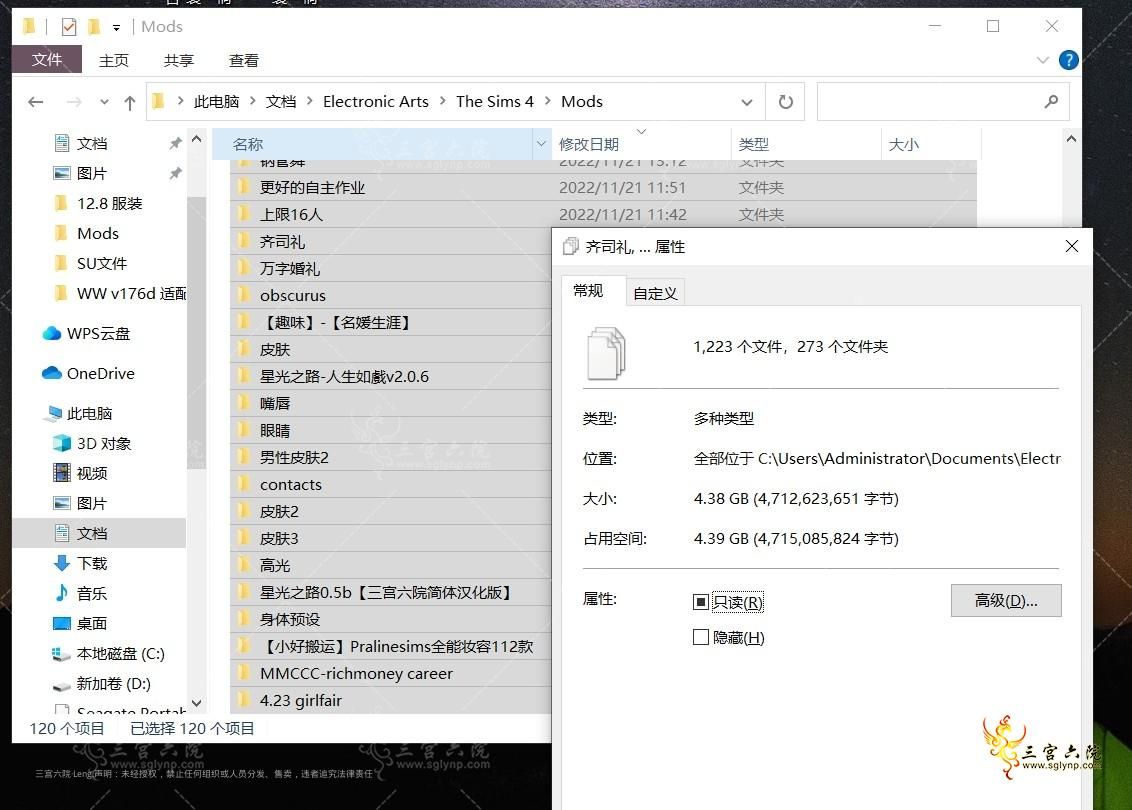Select MMCCC-richmoney career folder icon
This screenshot has height=810, width=1132.
[x=245, y=673]
